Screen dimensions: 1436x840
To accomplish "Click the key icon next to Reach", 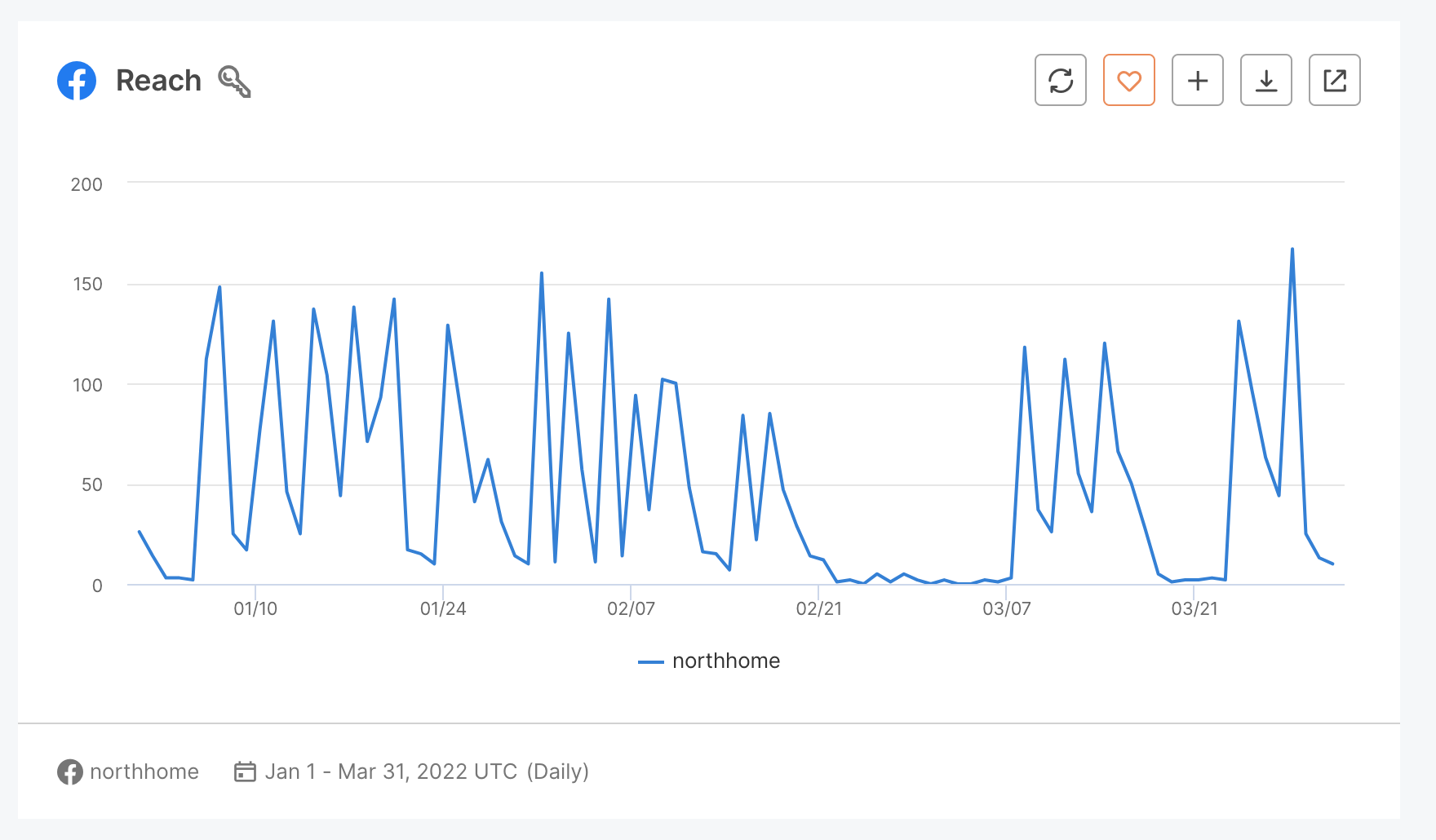I will [234, 82].
